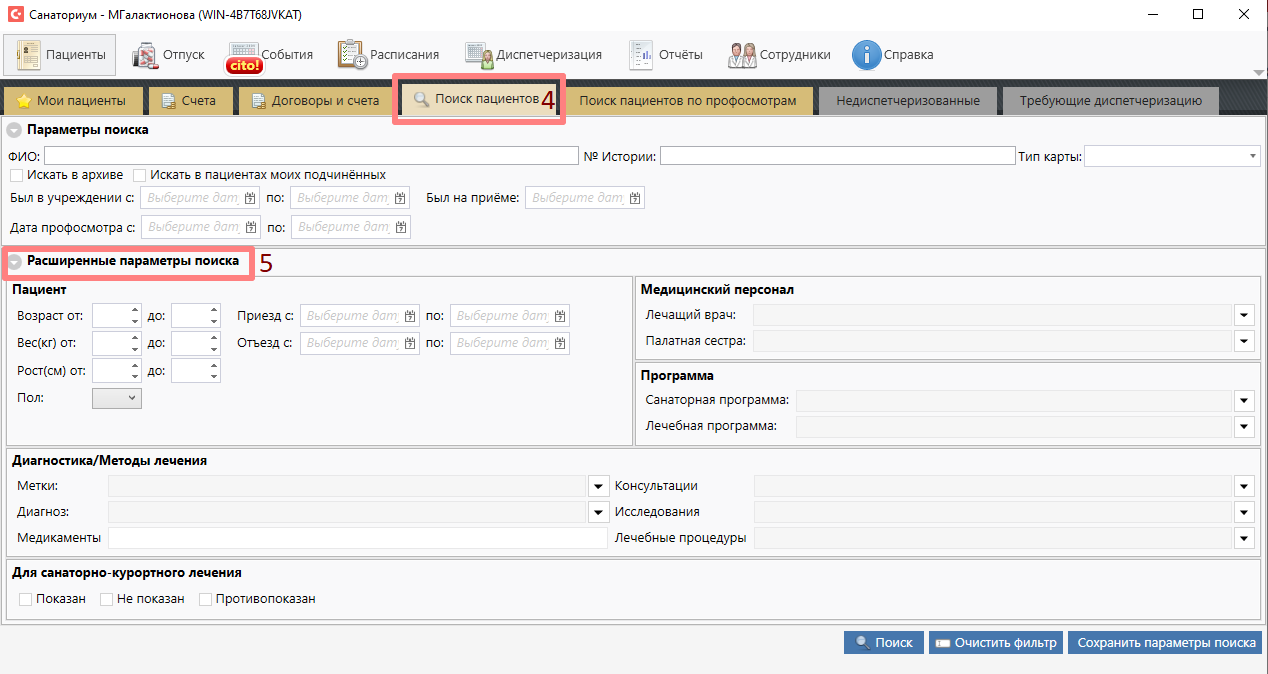1268x674 pixels.
Task: Increase the Возраст от spinner value
Action: click(x=135, y=310)
